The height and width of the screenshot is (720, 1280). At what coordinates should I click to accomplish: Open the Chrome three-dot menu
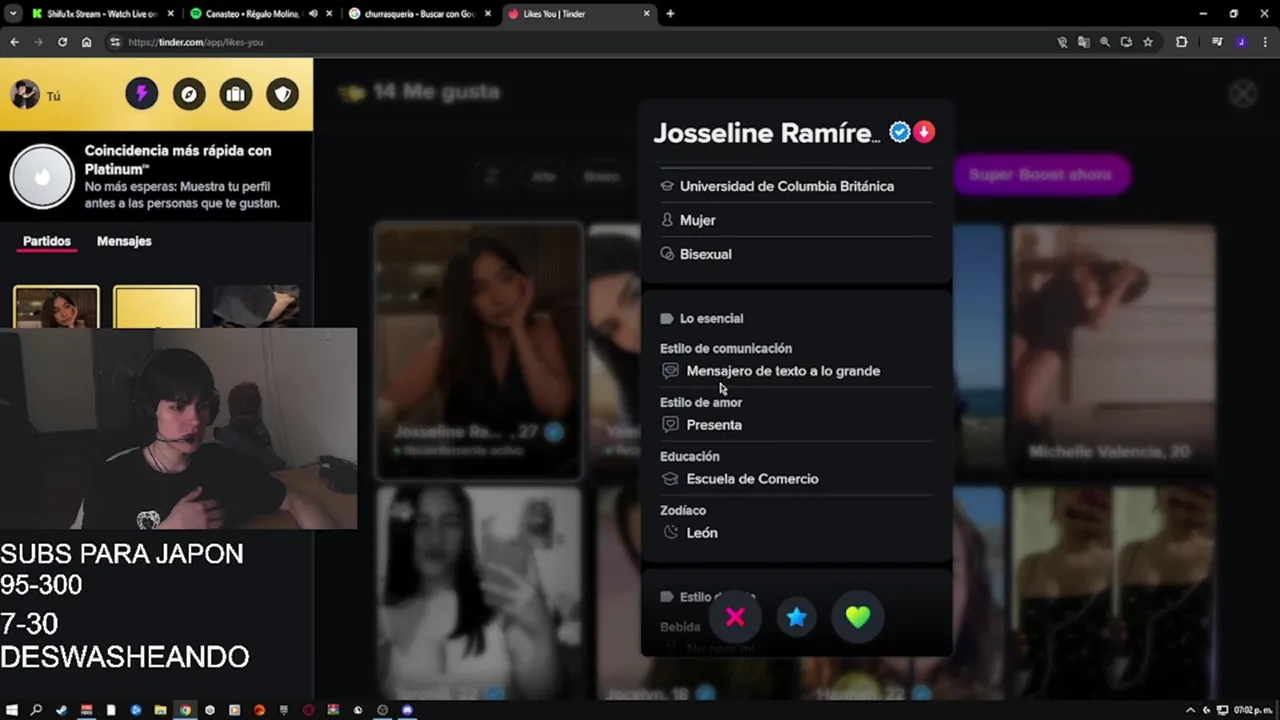coord(1264,42)
